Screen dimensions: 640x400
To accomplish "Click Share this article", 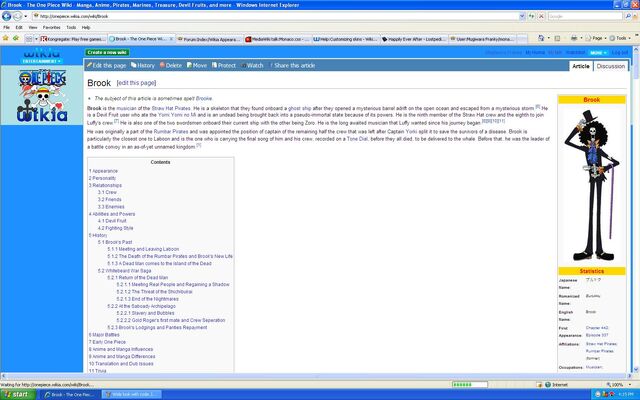I will click(x=292, y=65).
